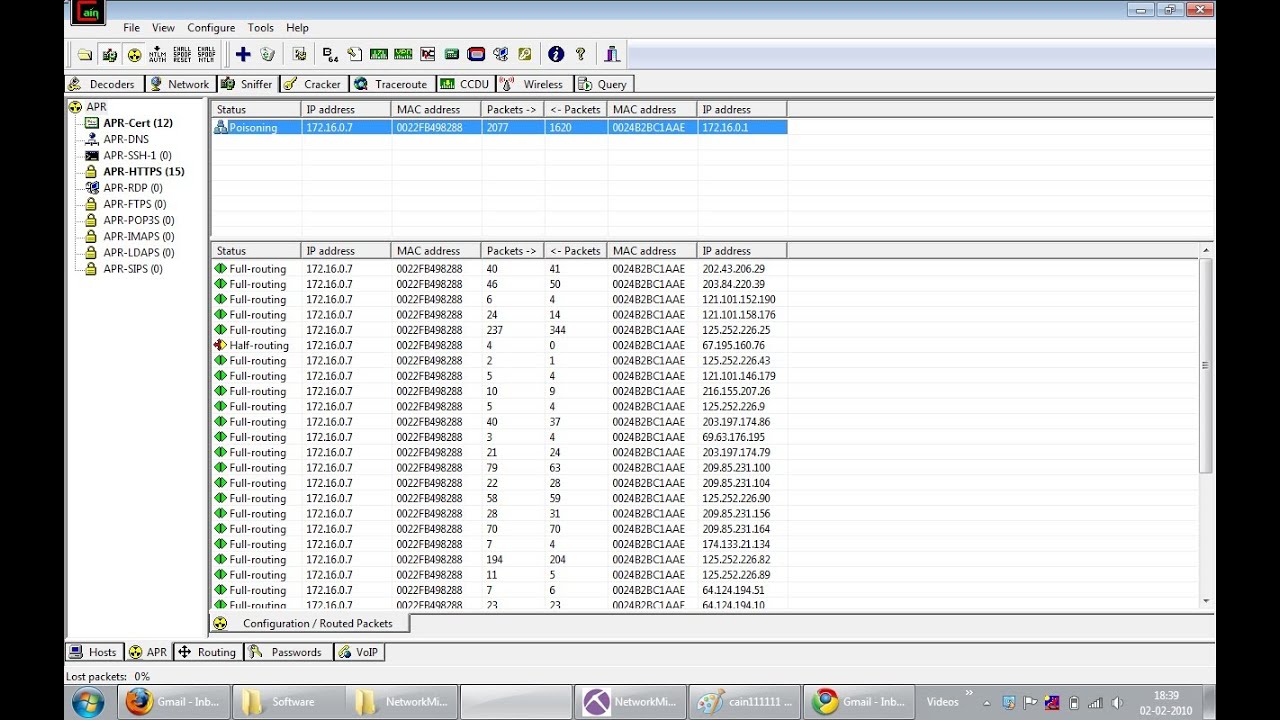1280x720 pixels.
Task: Click the recycle bin Remove from list icon
Action: tap(267, 54)
